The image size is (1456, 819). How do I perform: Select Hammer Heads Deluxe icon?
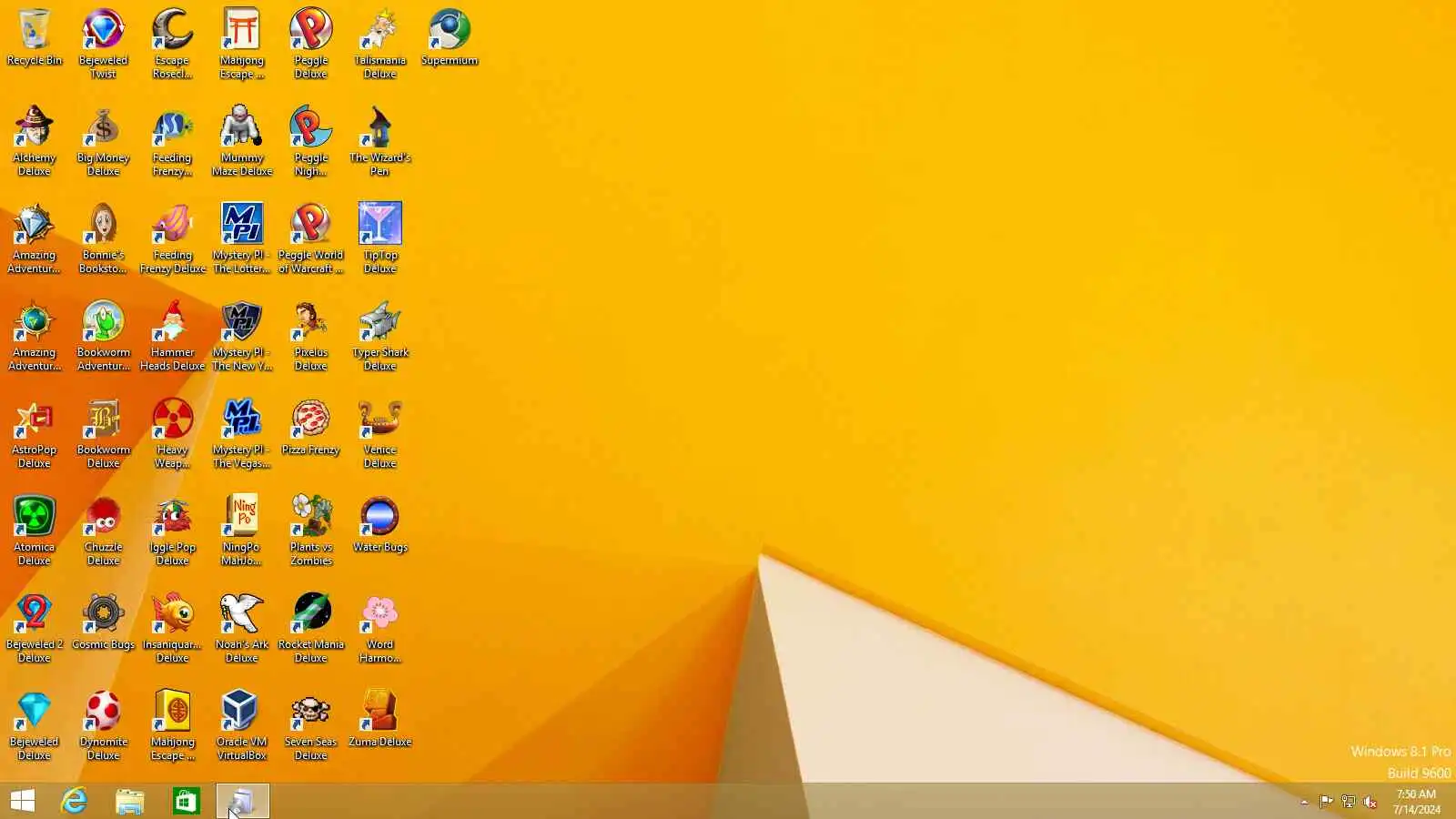(x=173, y=336)
